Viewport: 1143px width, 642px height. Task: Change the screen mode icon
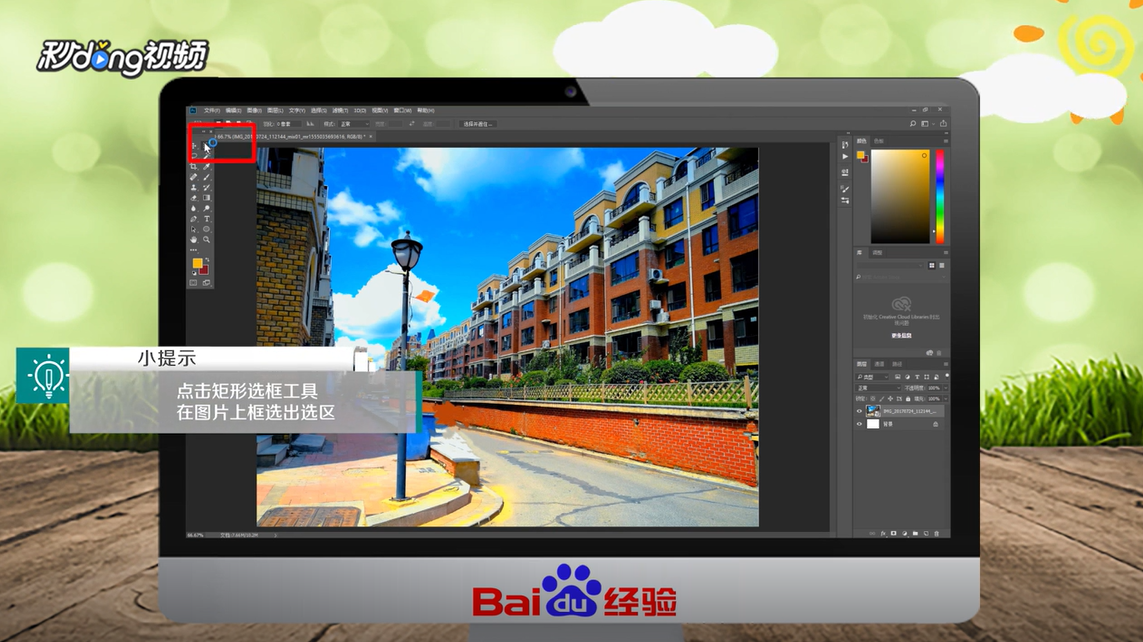point(206,283)
